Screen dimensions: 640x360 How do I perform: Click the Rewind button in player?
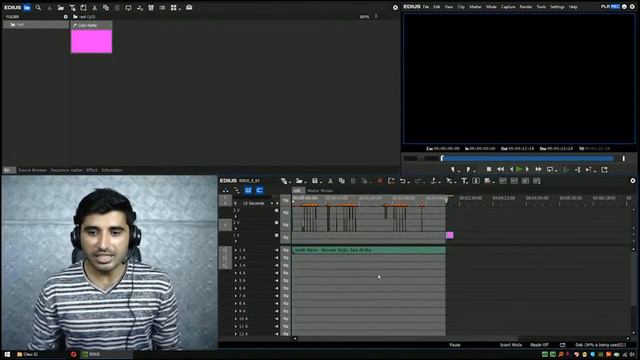pos(500,169)
